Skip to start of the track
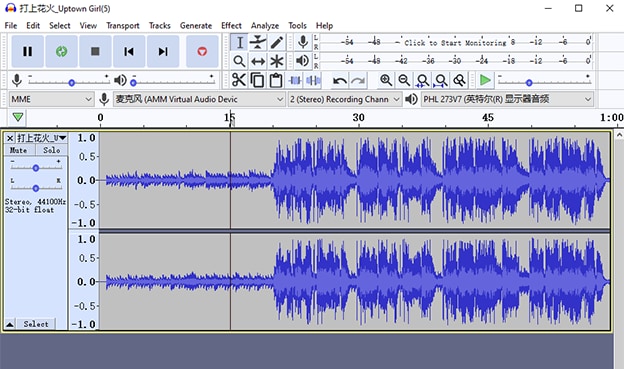 129,51
